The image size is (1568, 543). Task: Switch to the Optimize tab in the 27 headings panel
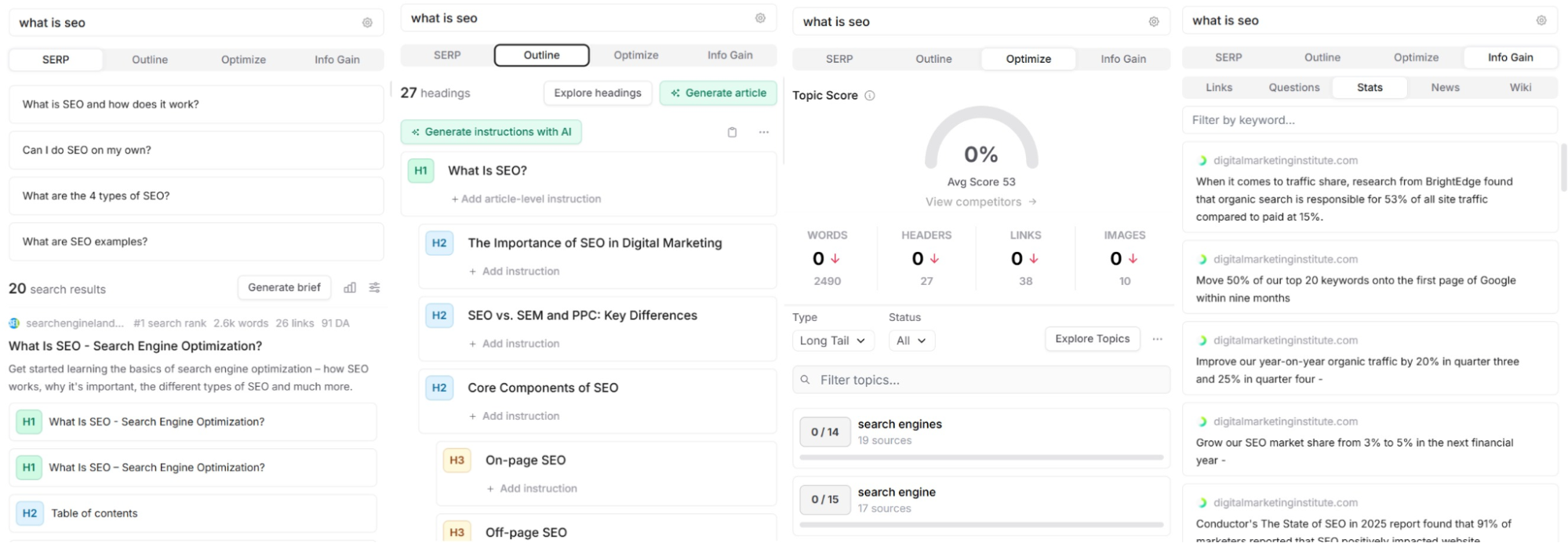[636, 55]
